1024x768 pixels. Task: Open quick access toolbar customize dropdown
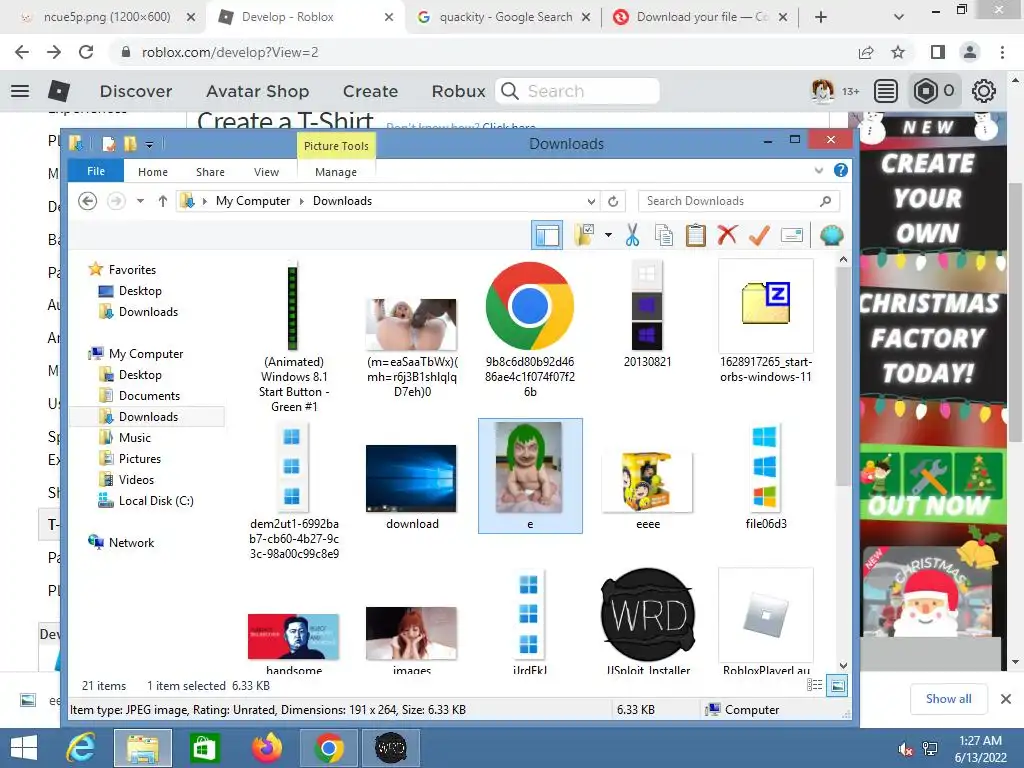click(150, 144)
